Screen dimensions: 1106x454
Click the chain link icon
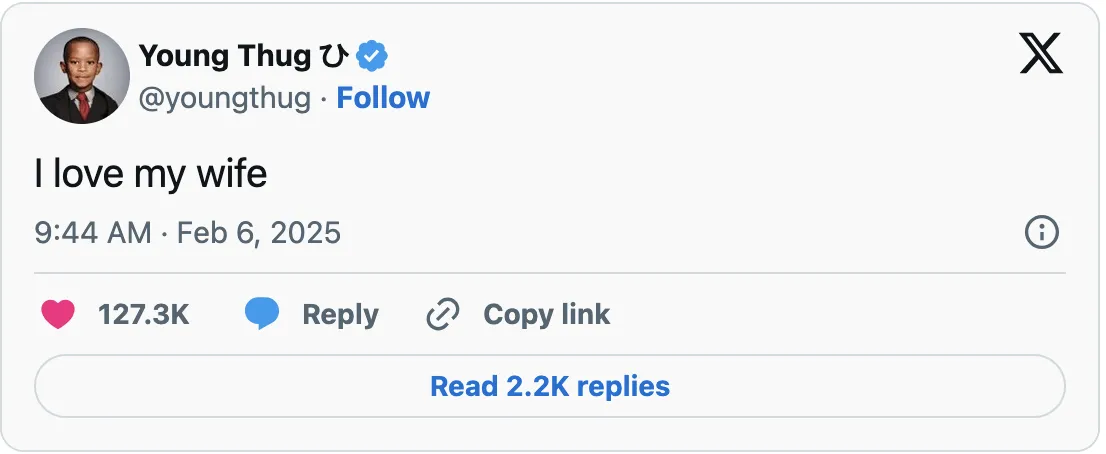point(442,314)
